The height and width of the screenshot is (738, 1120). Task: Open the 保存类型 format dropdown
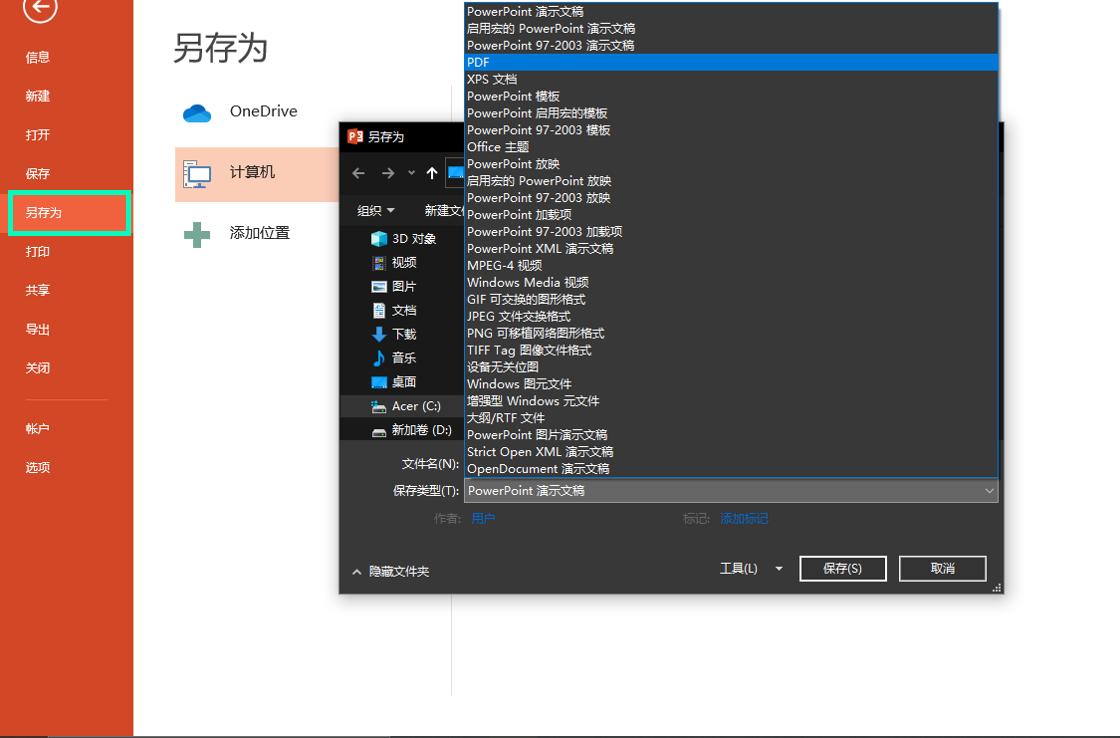(730, 491)
